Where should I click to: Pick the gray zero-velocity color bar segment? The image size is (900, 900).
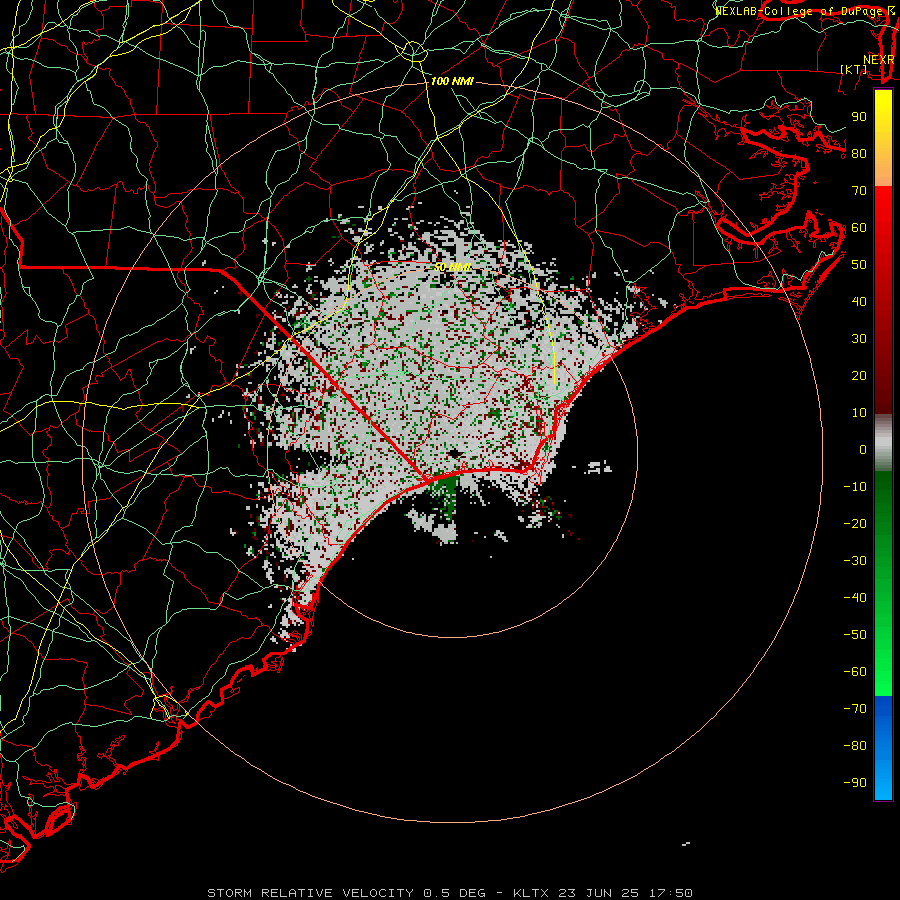[x=883, y=443]
